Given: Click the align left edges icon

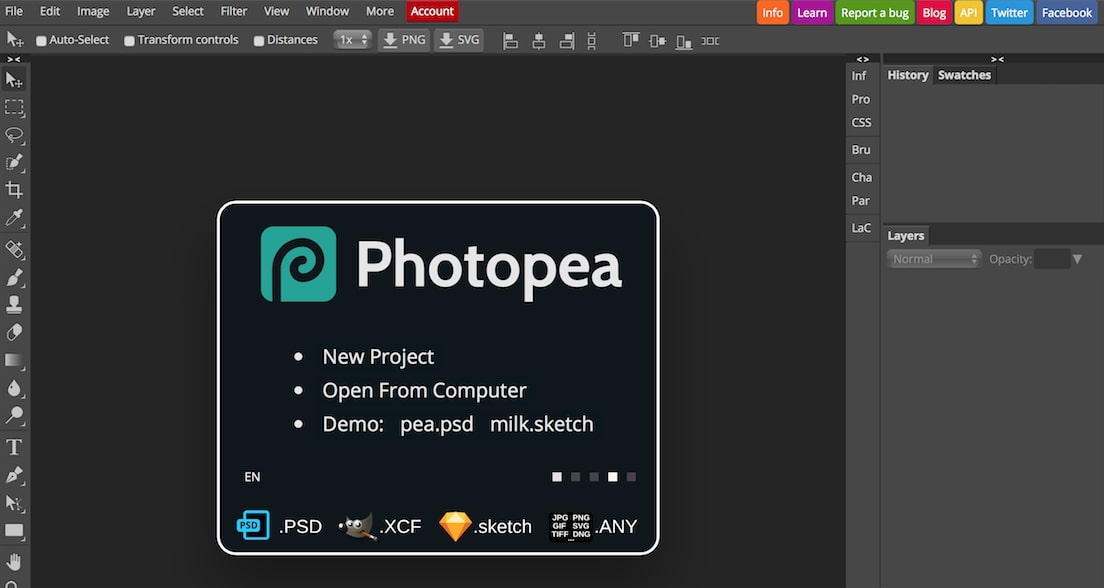Looking at the screenshot, I should tap(510, 41).
